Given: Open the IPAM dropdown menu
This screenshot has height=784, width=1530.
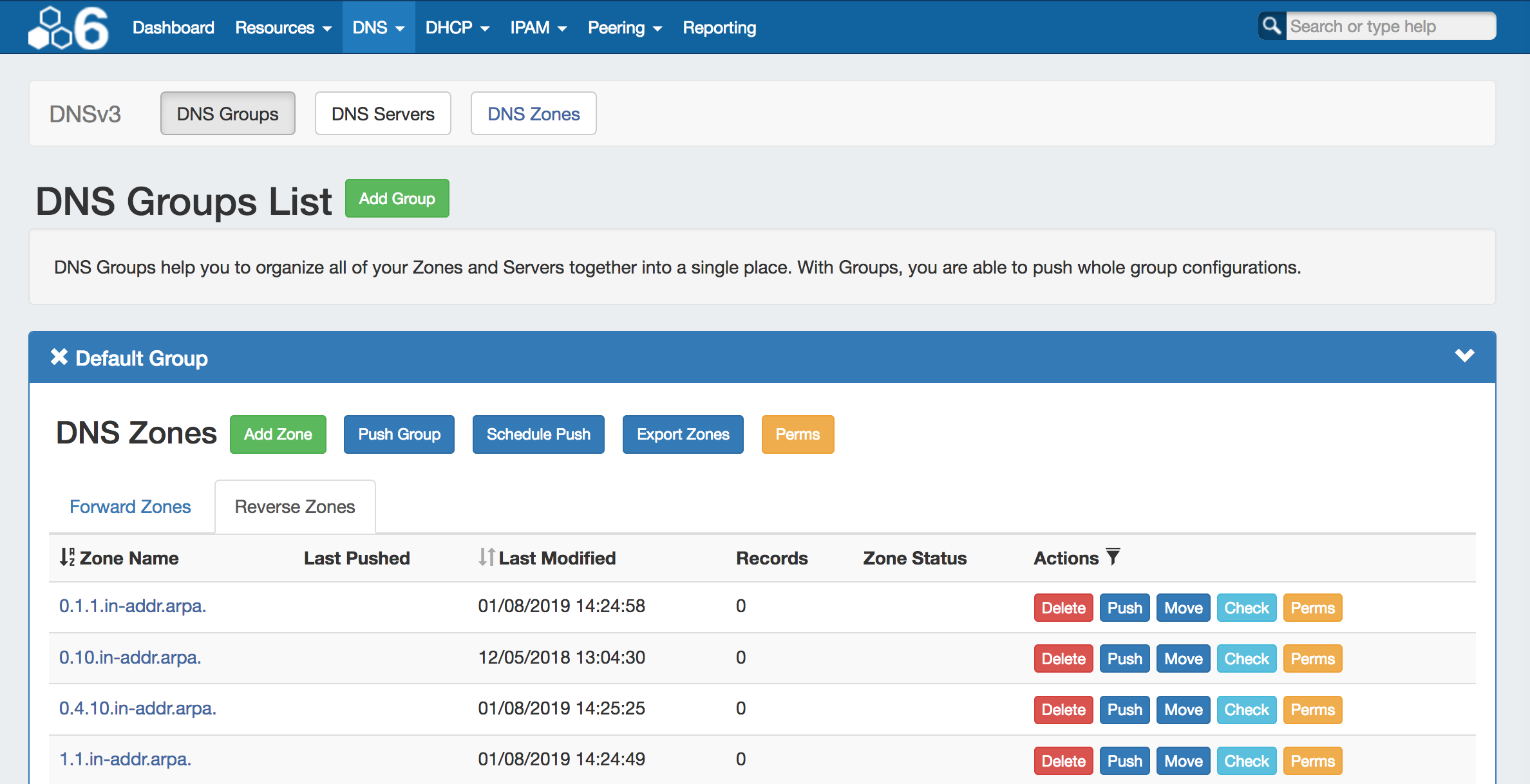Looking at the screenshot, I should tap(538, 28).
